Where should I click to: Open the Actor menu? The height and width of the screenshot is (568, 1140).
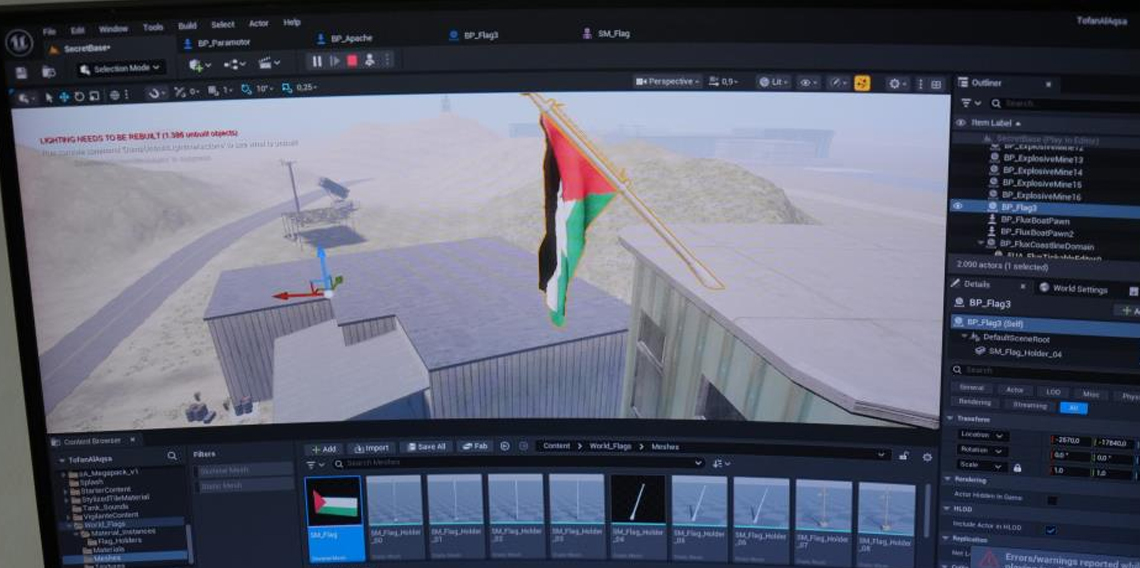[x=259, y=24]
